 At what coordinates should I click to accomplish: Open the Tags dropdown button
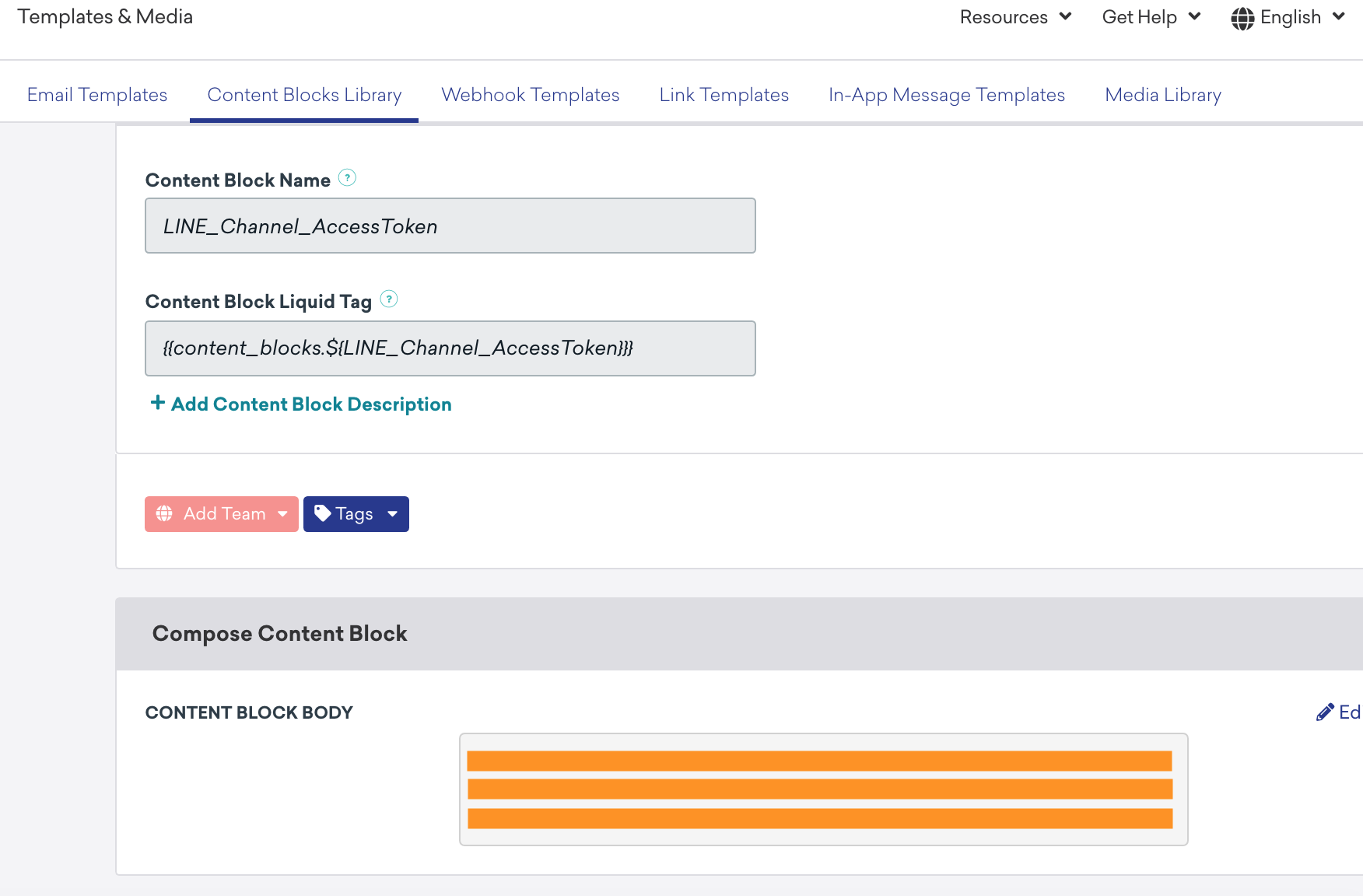[x=356, y=514]
